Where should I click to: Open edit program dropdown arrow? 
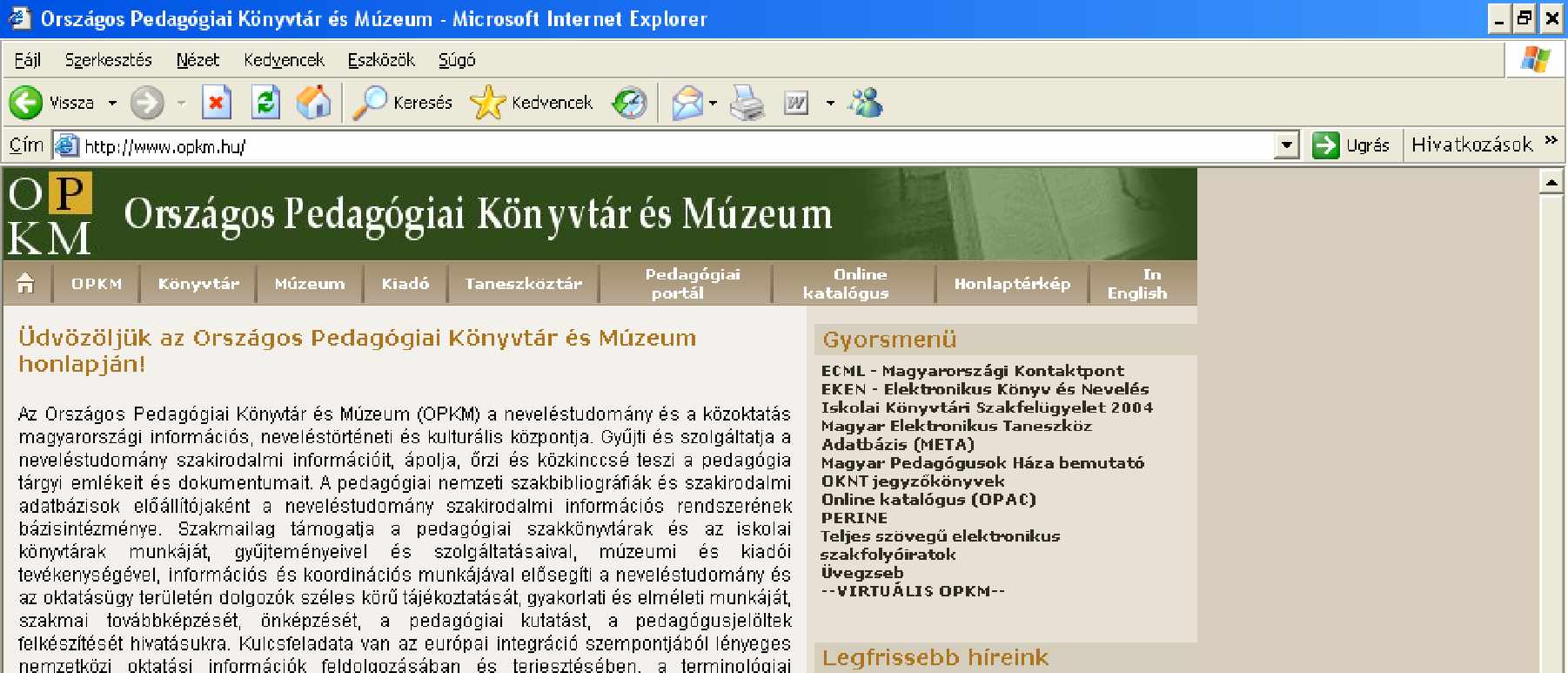[x=830, y=103]
